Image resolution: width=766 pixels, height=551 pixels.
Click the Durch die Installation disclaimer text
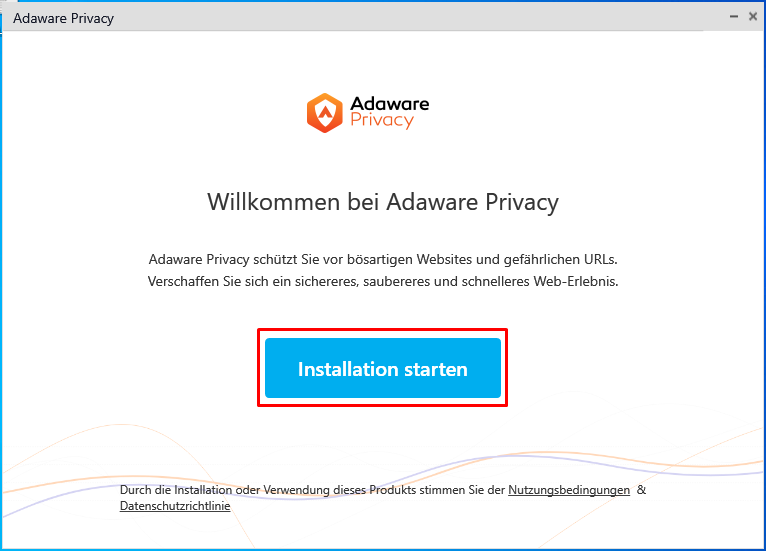pyautogui.click(x=383, y=498)
